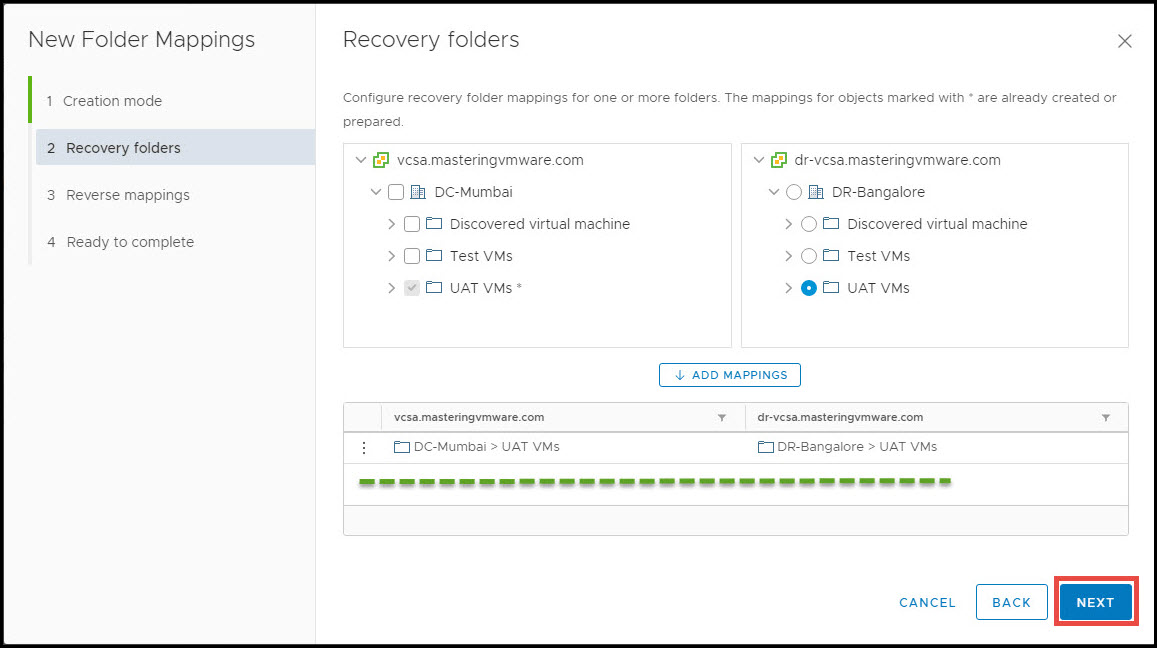Click the recovery 'UAT VMs' label

[878, 288]
